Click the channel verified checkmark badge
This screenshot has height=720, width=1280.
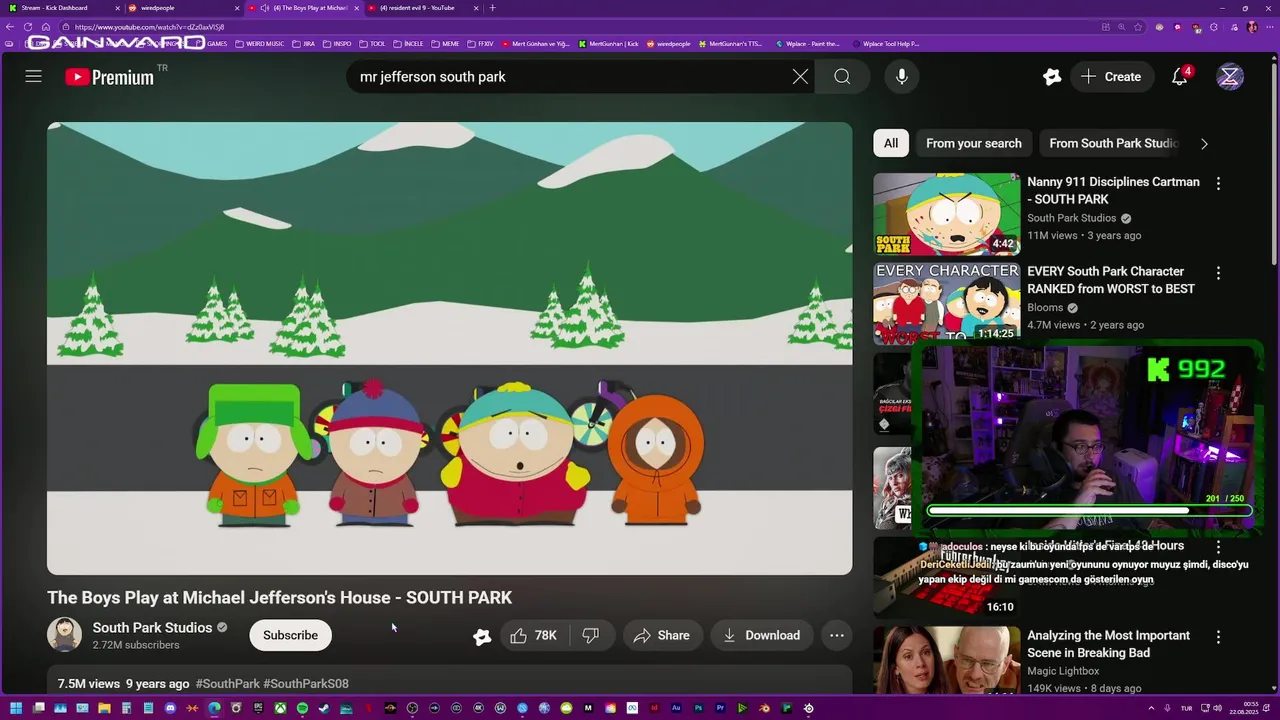pyautogui.click(x=222, y=628)
